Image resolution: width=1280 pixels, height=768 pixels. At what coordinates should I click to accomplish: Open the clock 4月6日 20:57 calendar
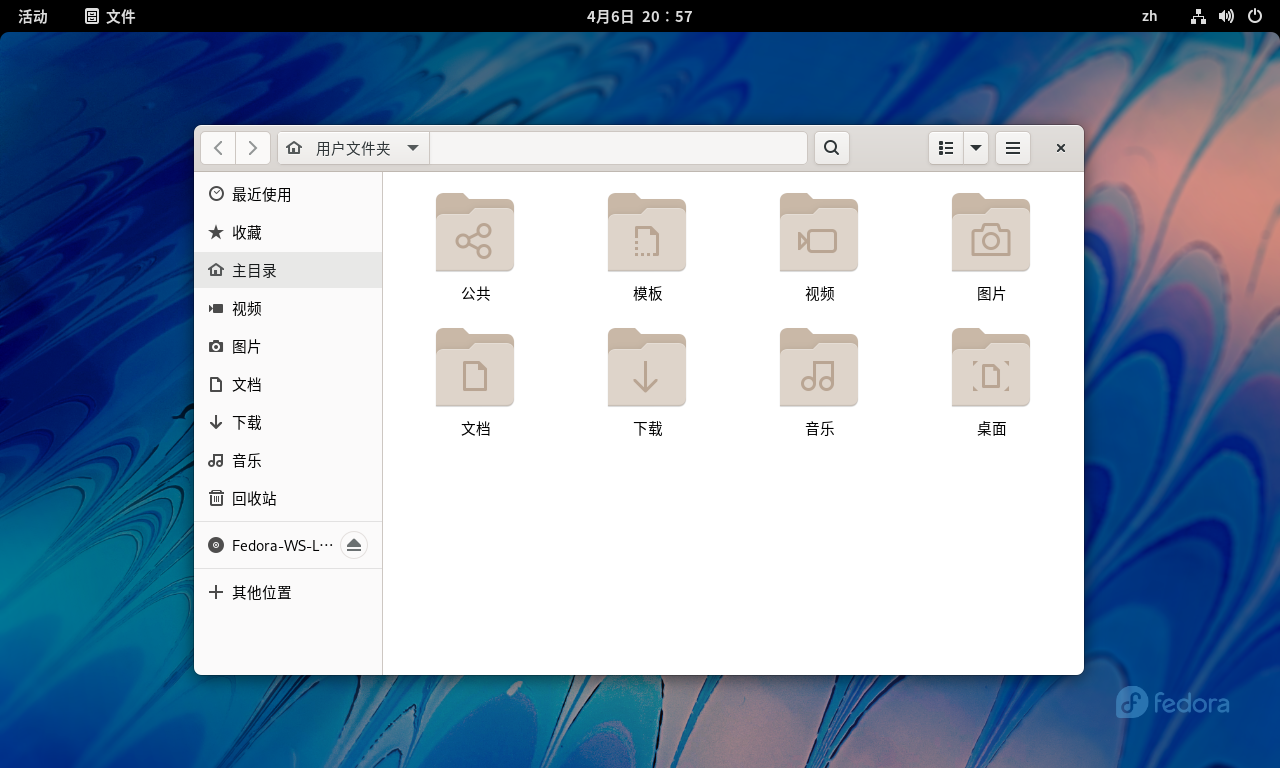[x=640, y=16]
